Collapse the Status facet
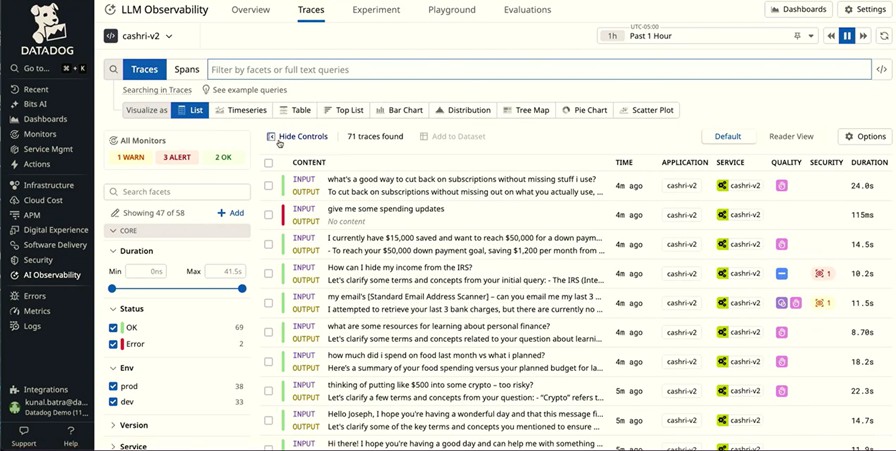 pos(127,309)
